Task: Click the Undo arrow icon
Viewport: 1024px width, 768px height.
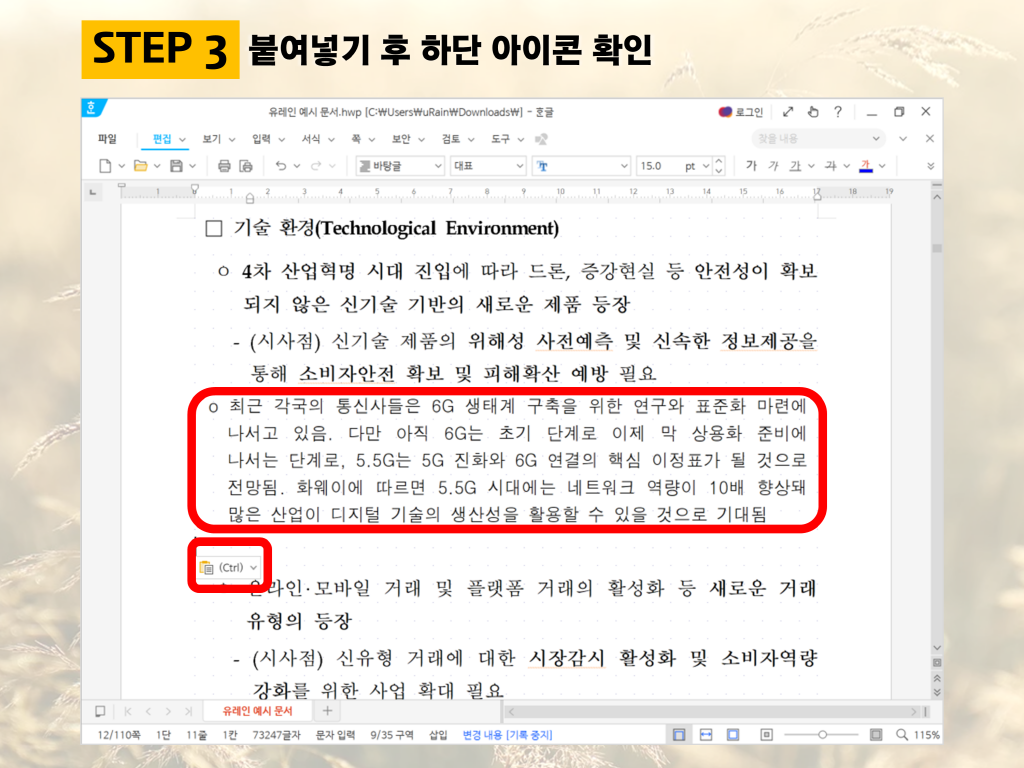Action: click(281, 166)
